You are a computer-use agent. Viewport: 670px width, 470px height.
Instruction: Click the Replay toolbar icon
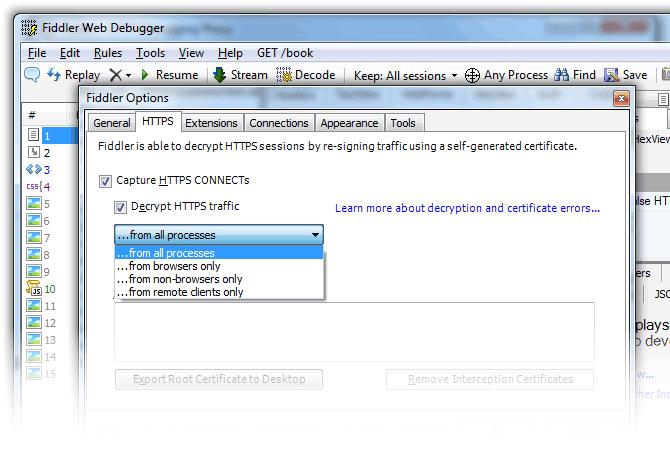pos(54,75)
